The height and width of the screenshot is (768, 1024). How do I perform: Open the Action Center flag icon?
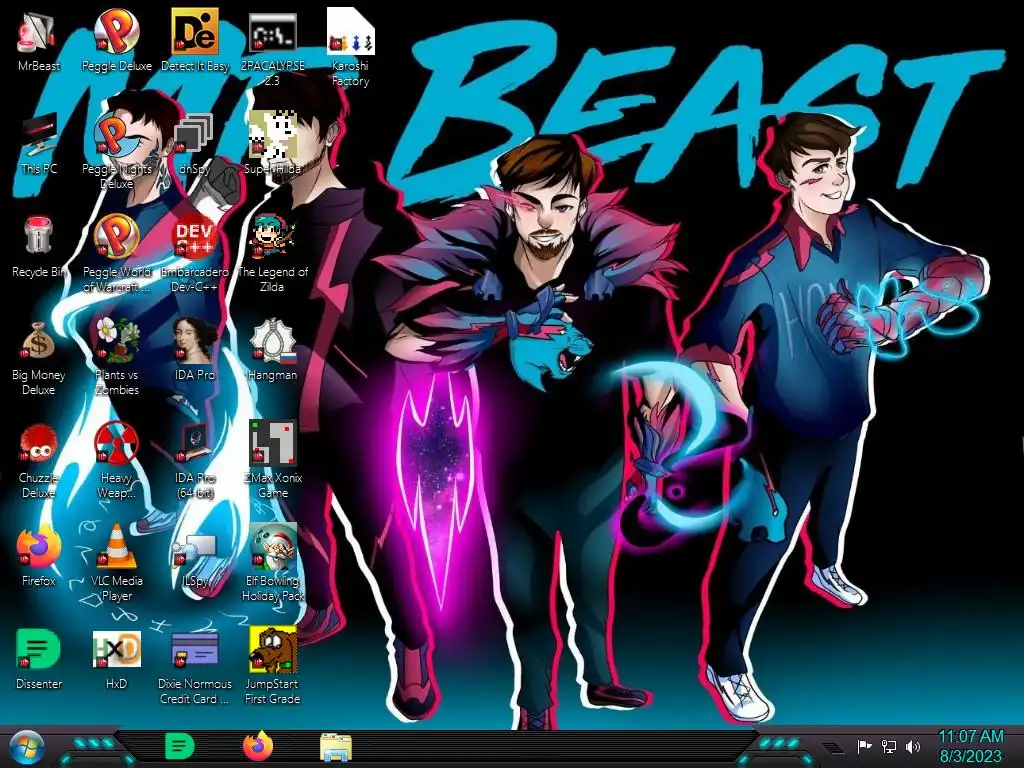(865, 746)
